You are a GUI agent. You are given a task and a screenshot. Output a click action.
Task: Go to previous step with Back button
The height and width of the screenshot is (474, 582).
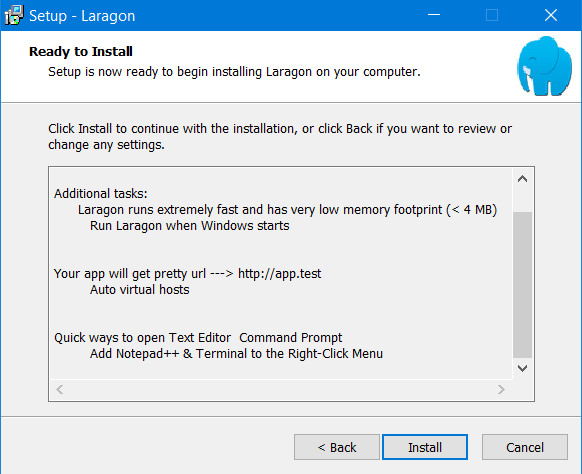pyautogui.click(x=337, y=447)
